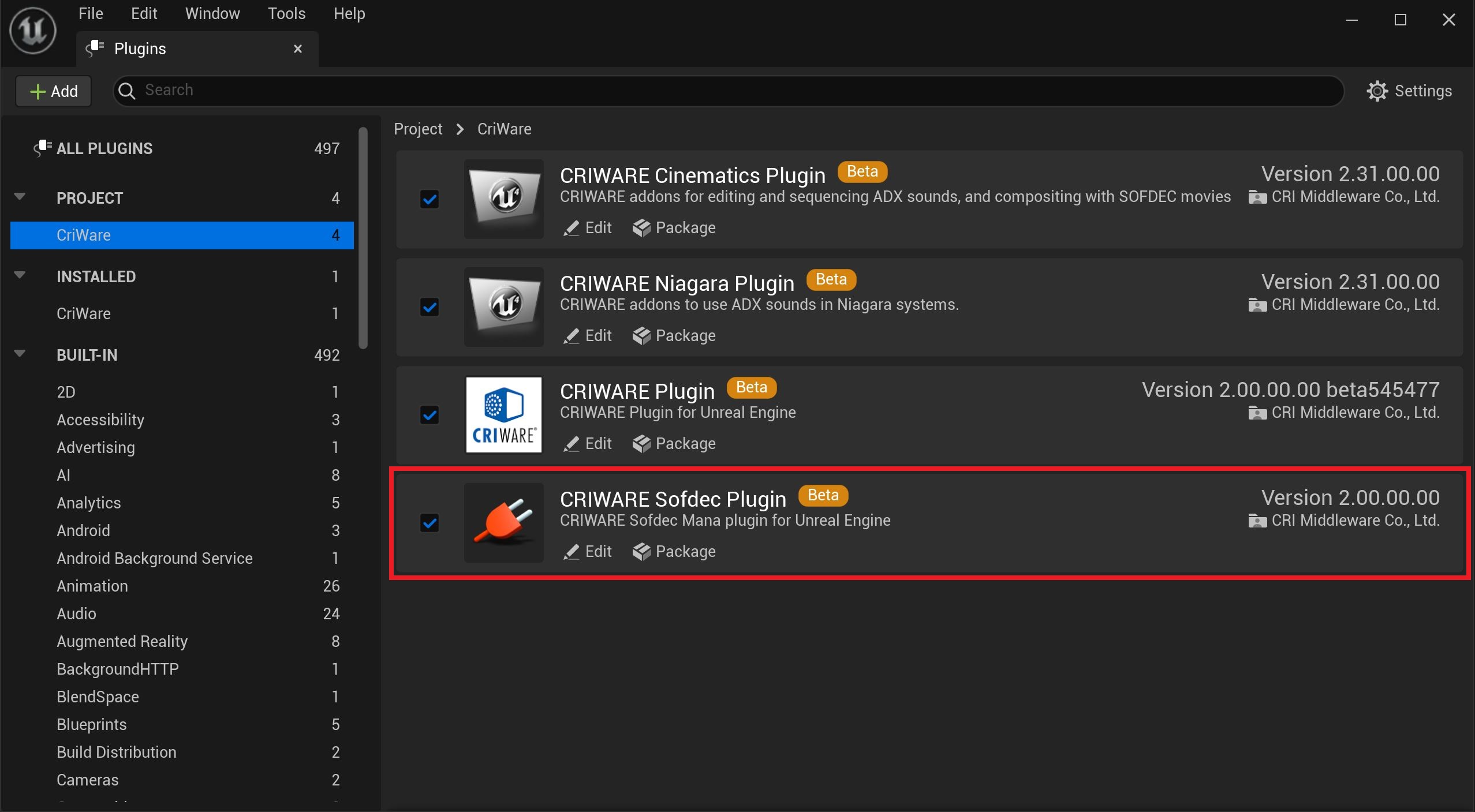This screenshot has width=1475, height=812.
Task: Open the Window menu
Action: [x=212, y=14]
